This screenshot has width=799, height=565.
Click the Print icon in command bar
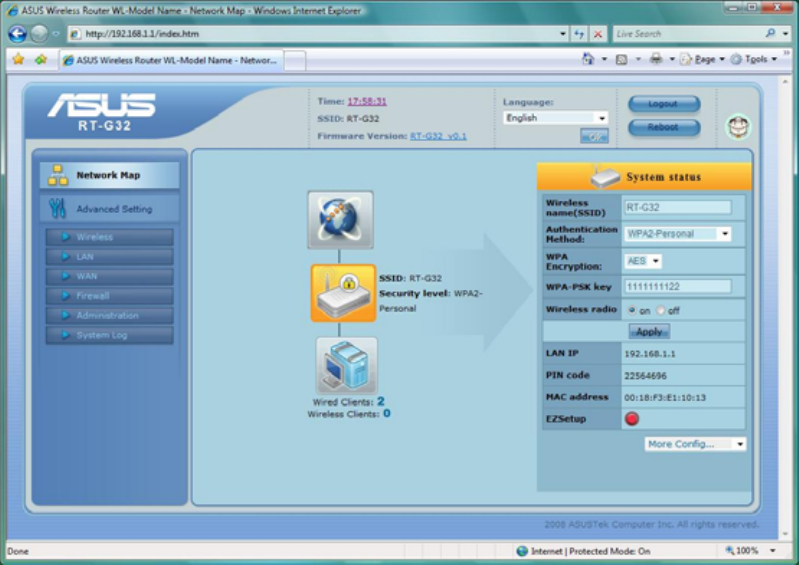pyautogui.click(x=656, y=59)
